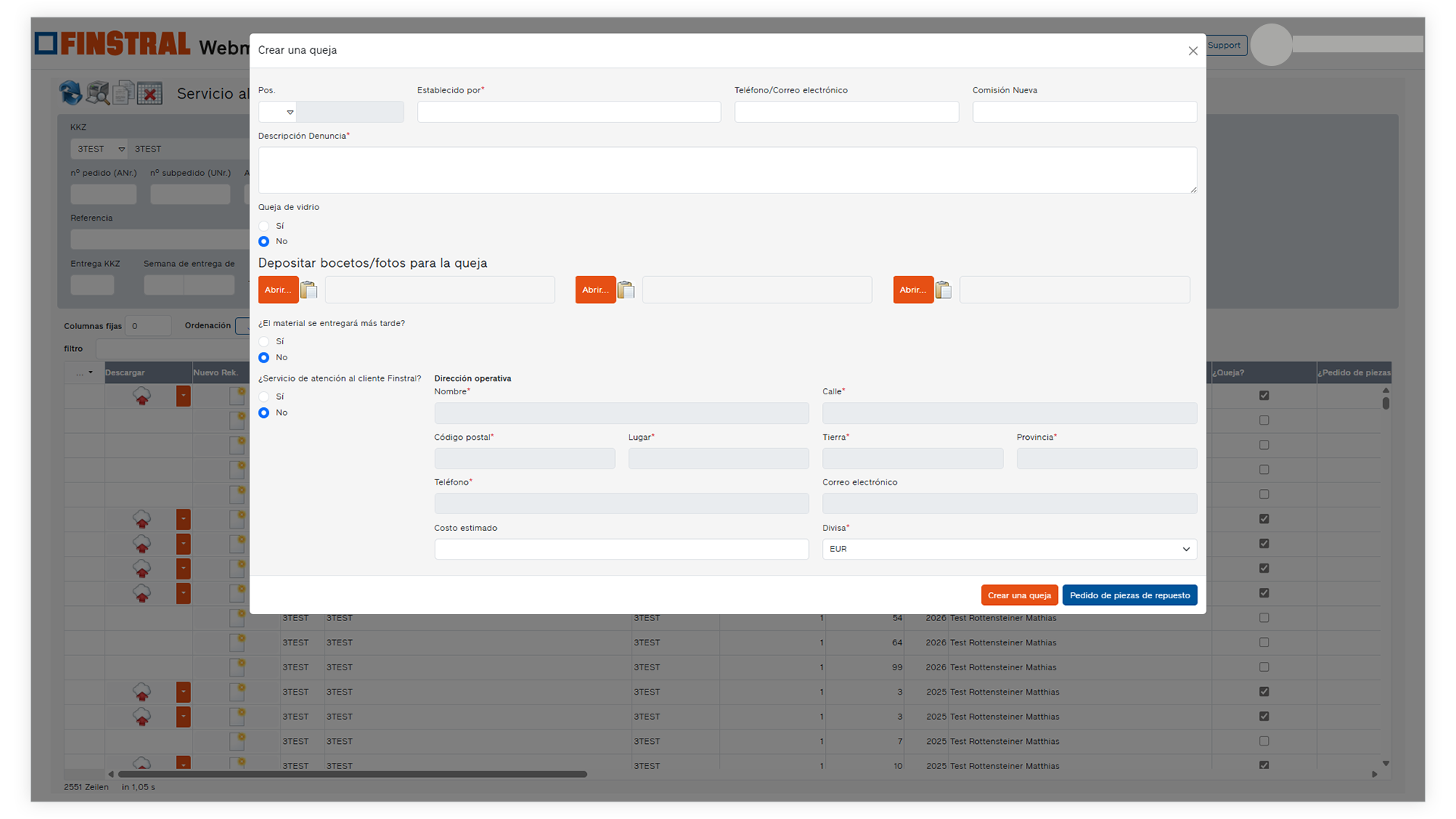
Task: Click cloud download icon in row 10
Action: (x=142, y=763)
